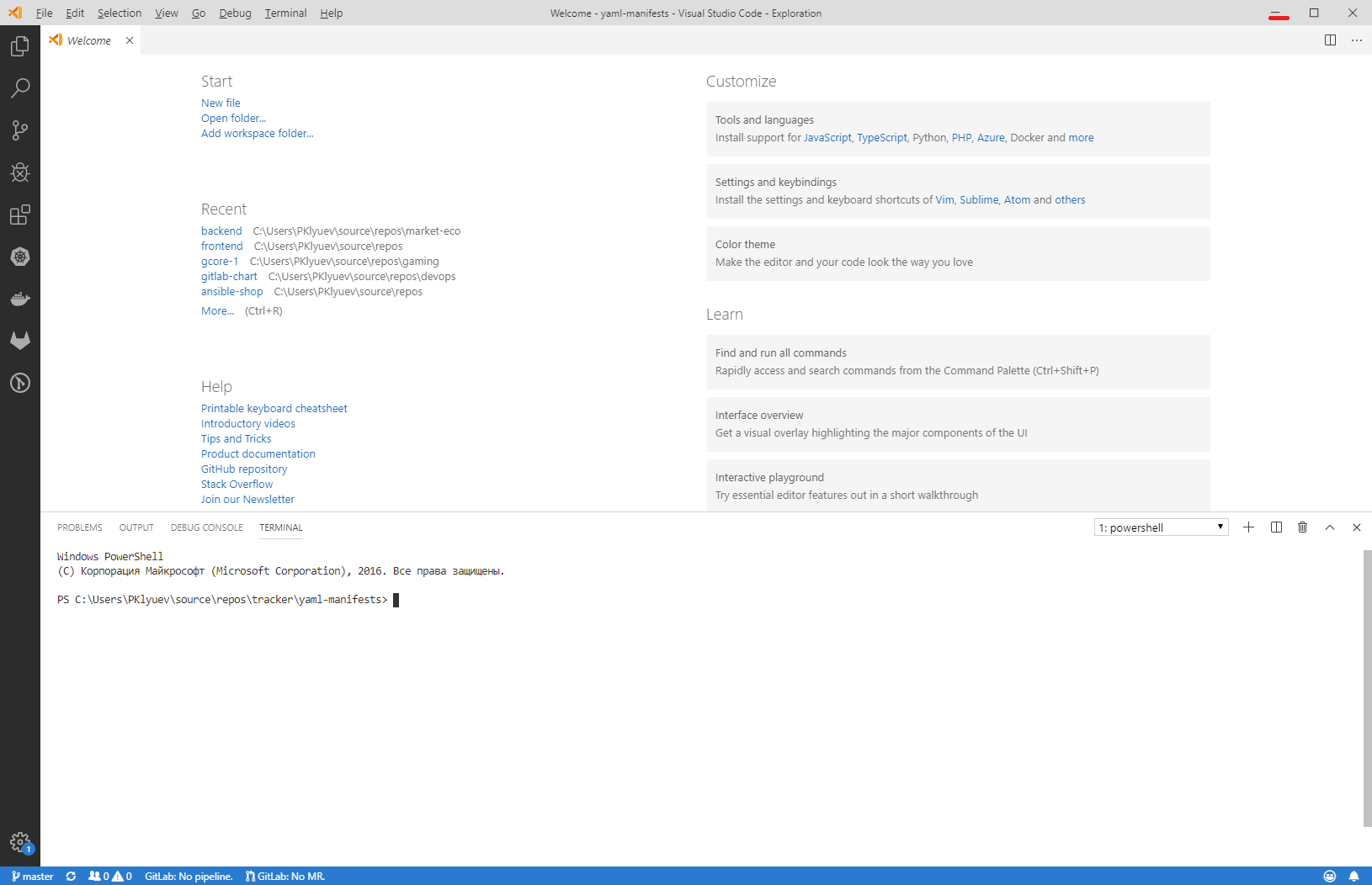Open the Extensions view

[x=19, y=215]
